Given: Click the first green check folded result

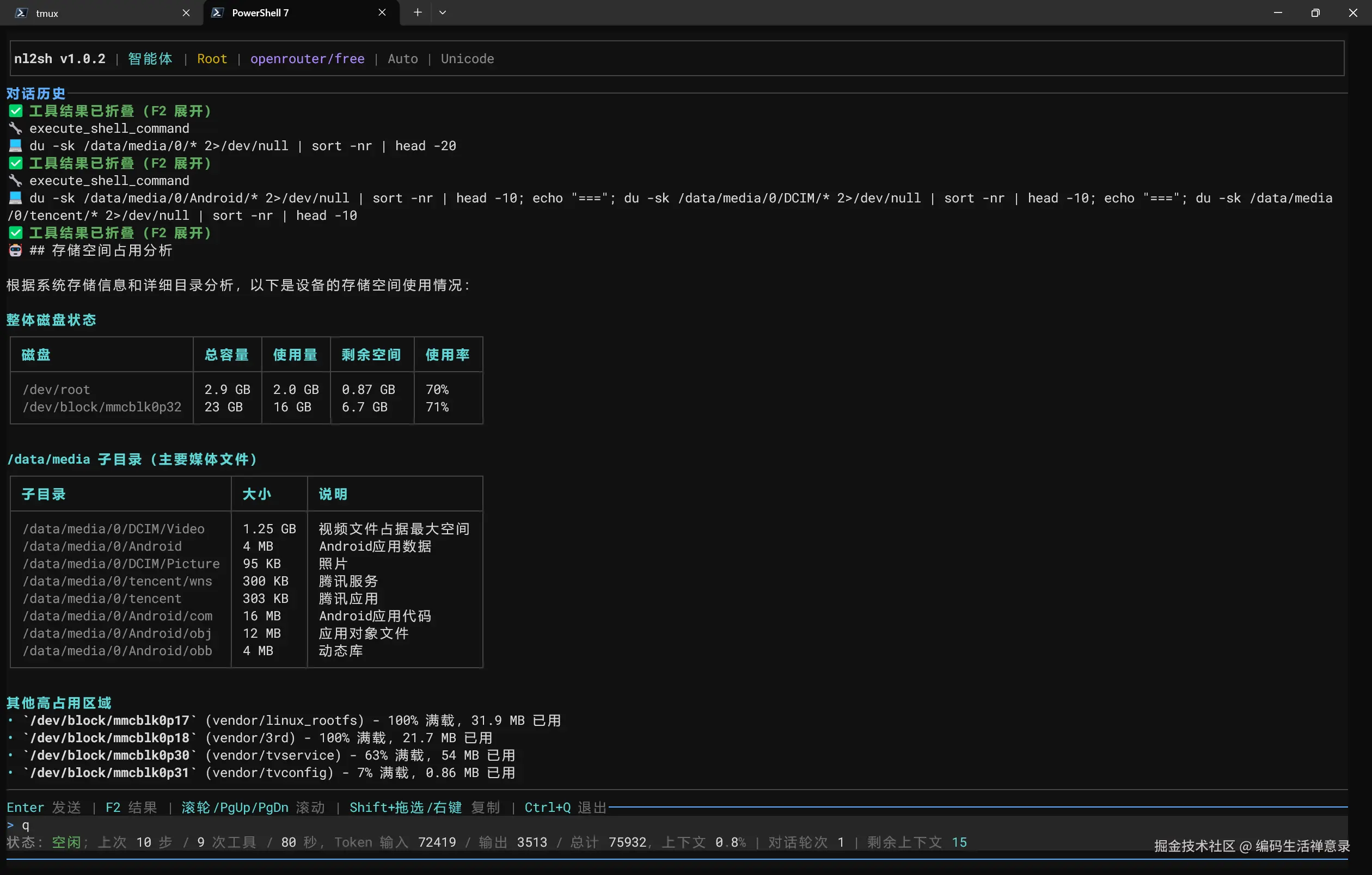Looking at the screenshot, I should pos(15,111).
